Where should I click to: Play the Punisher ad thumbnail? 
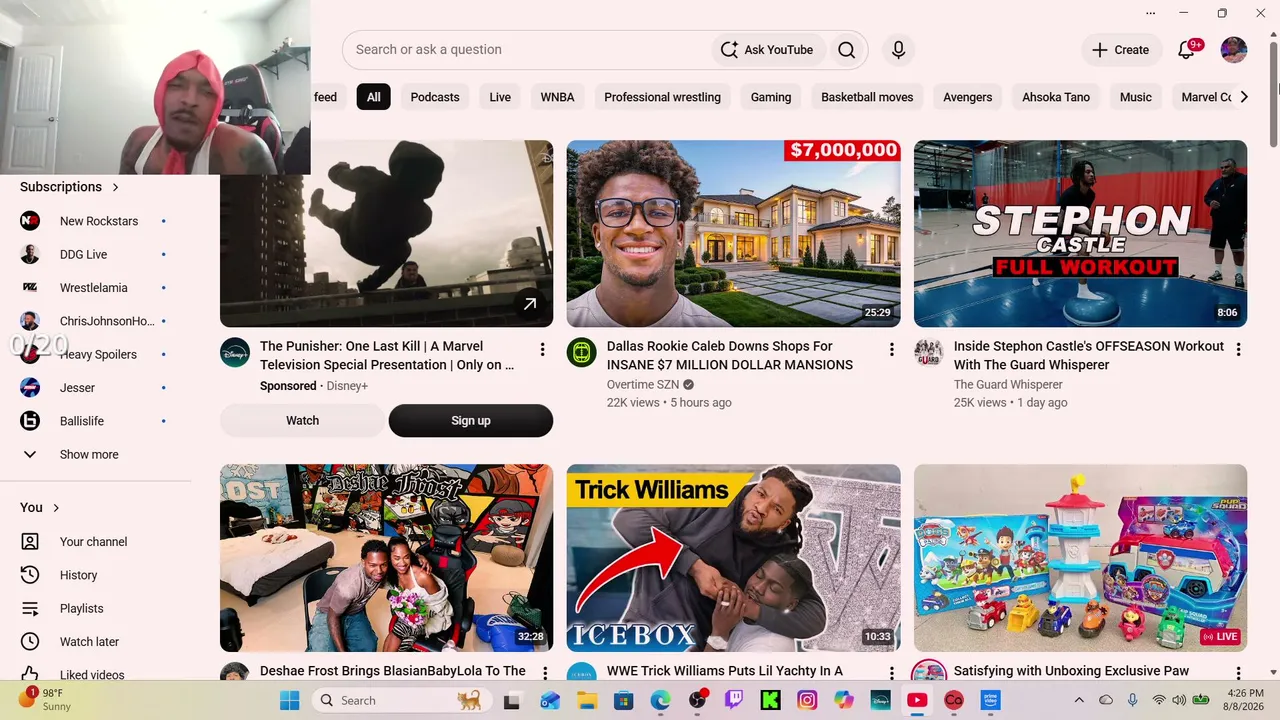pos(386,233)
